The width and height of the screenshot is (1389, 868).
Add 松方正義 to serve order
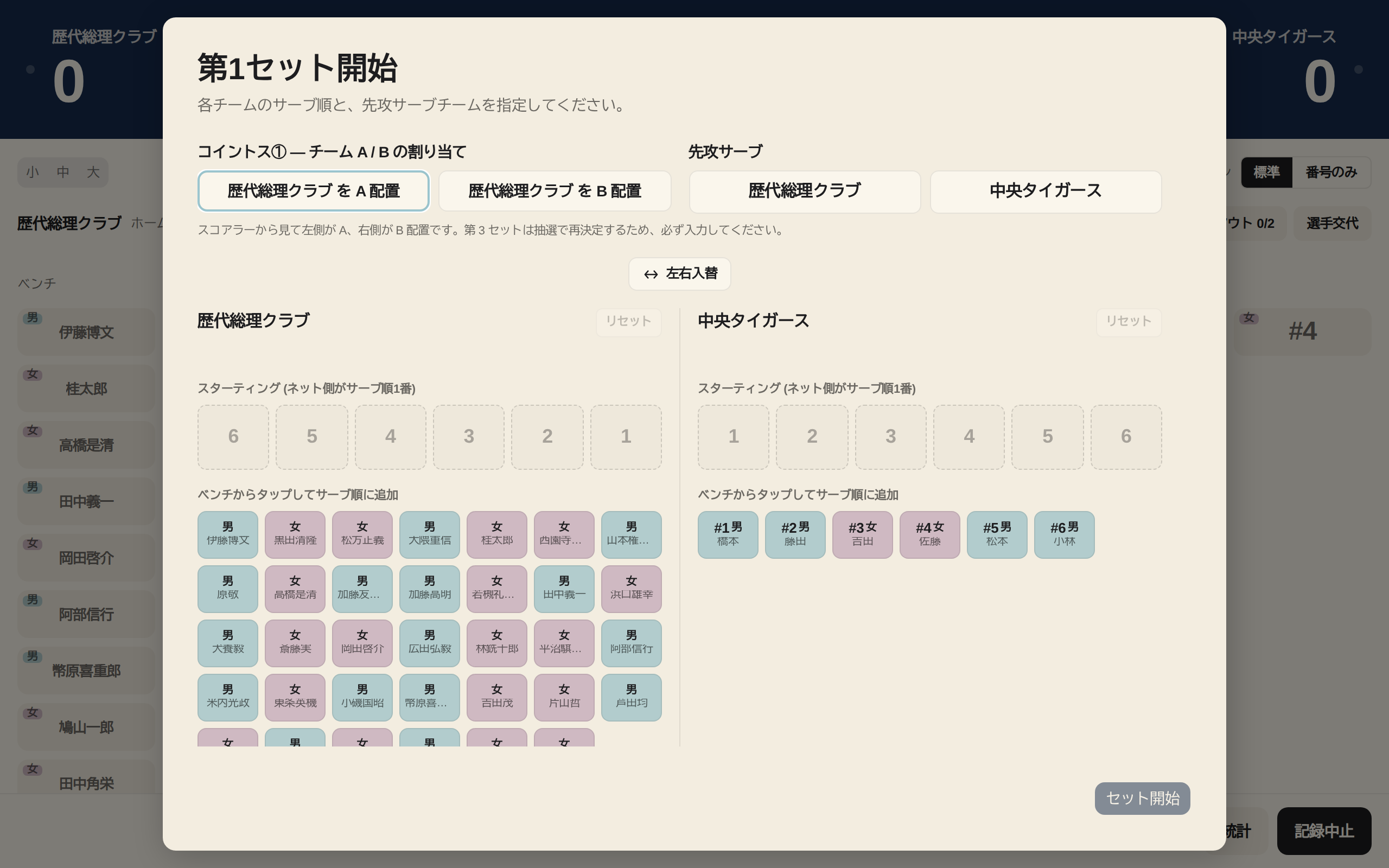click(x=362, y=534)
